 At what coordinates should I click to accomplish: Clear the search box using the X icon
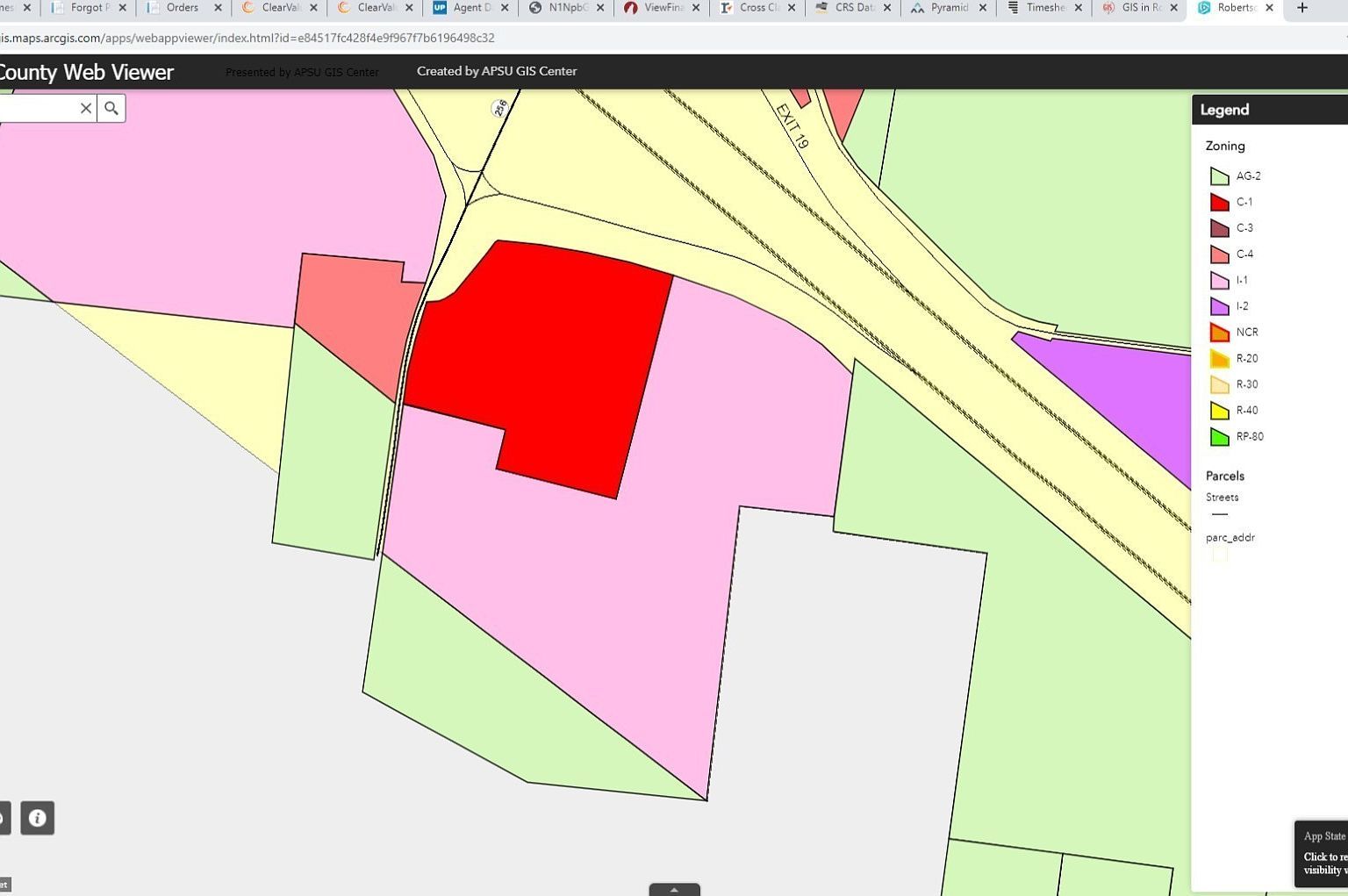point(85,107)
